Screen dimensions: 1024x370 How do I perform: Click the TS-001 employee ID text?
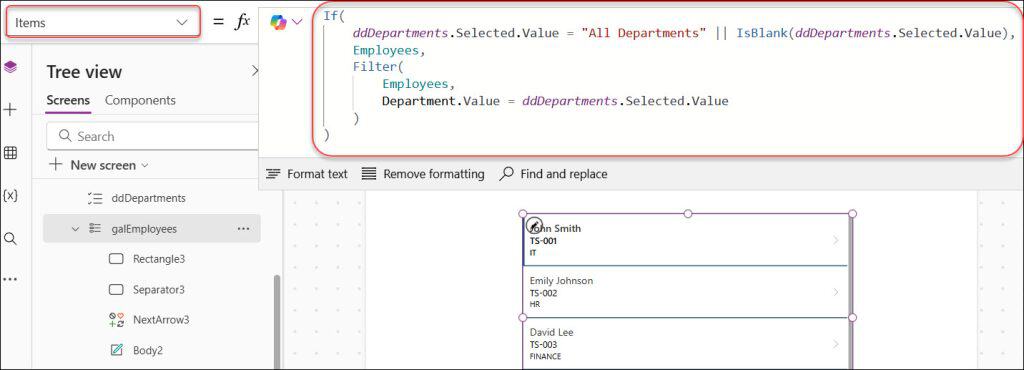543,241
